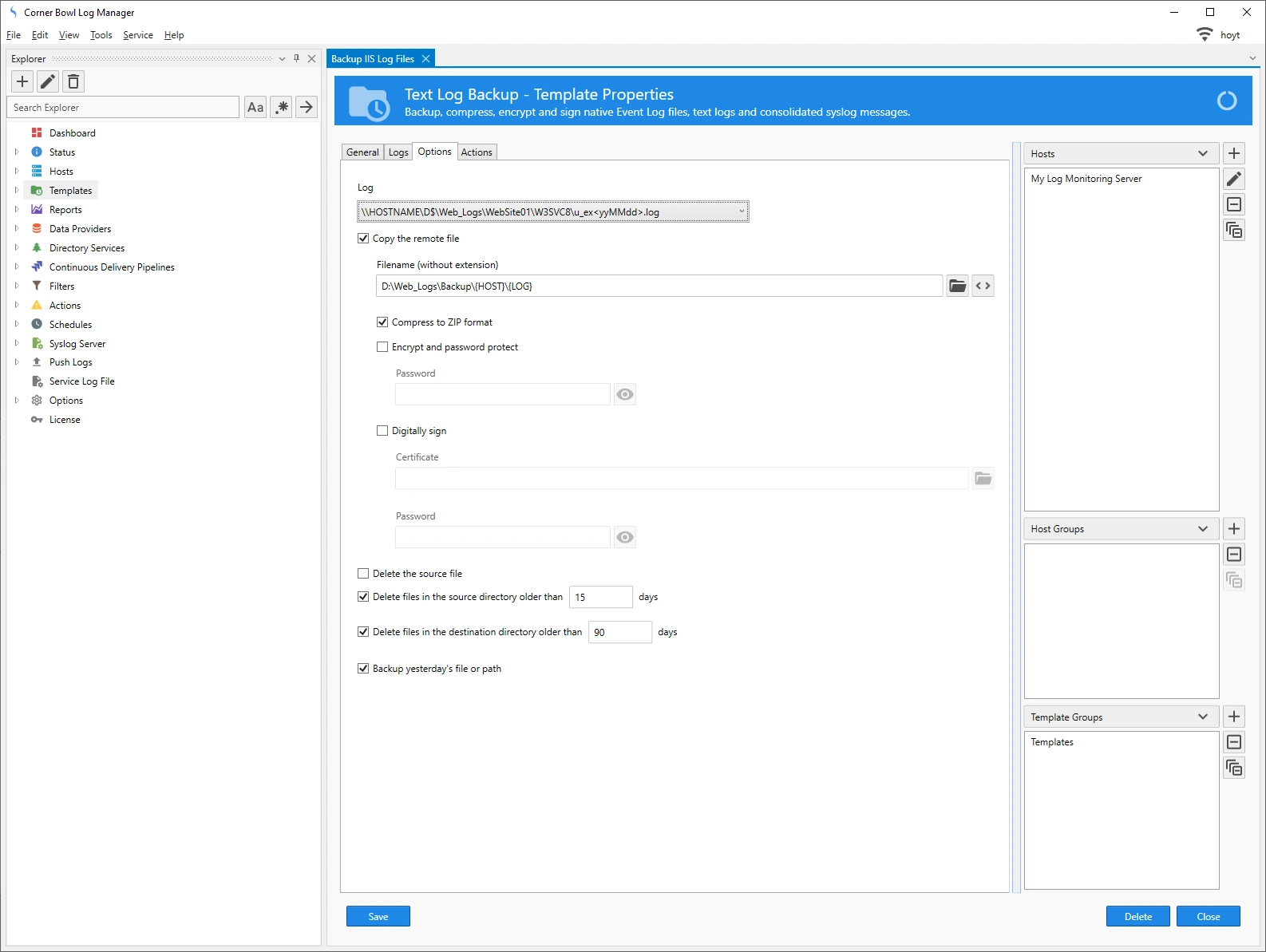This screenshot has height=952, width=1266.
Task: Click the trash delete icon in Explorer toolbar
Action: click(x=73, y=81)
